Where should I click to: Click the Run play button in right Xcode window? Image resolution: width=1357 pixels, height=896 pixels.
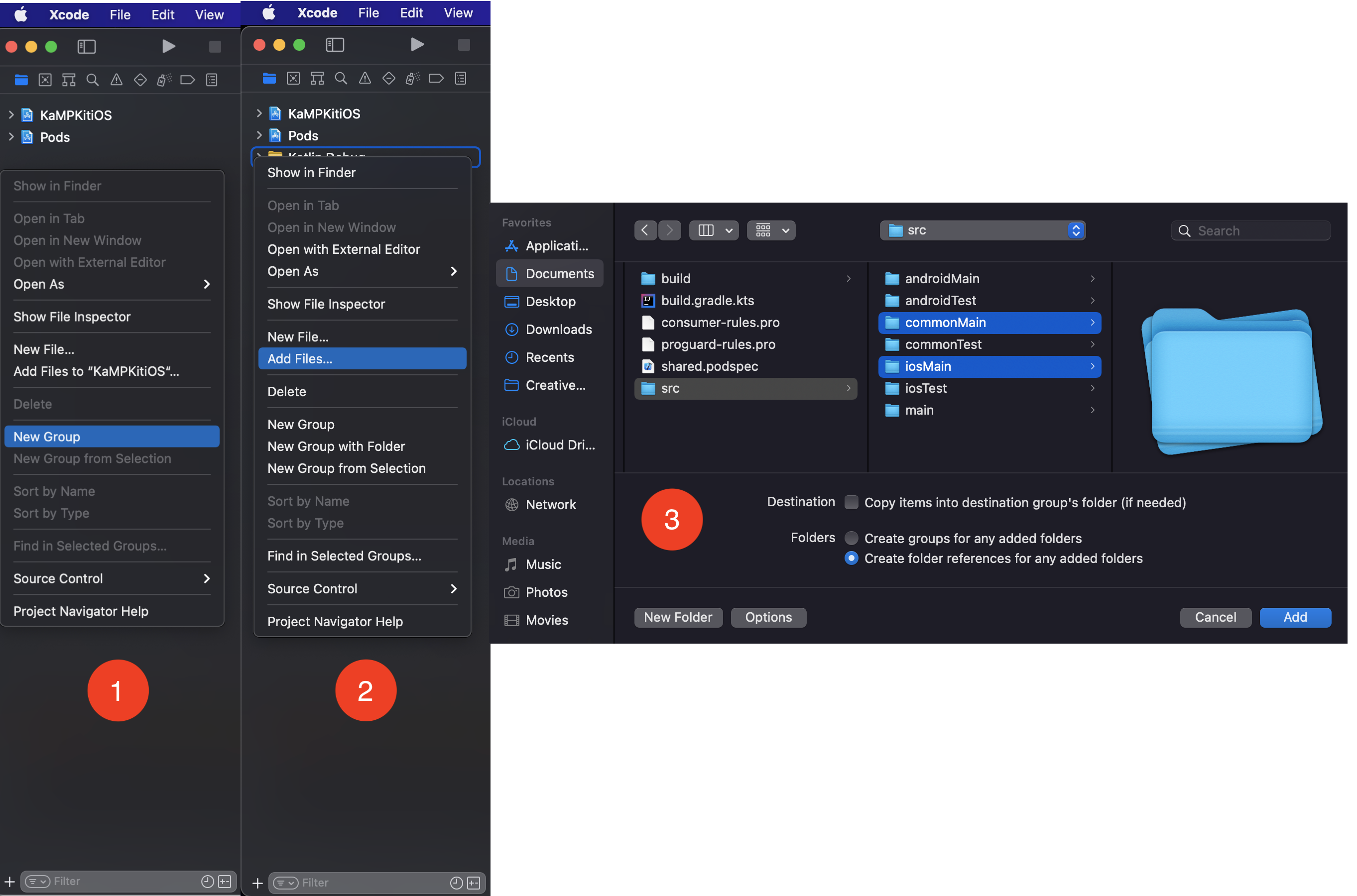coord(417,45)
